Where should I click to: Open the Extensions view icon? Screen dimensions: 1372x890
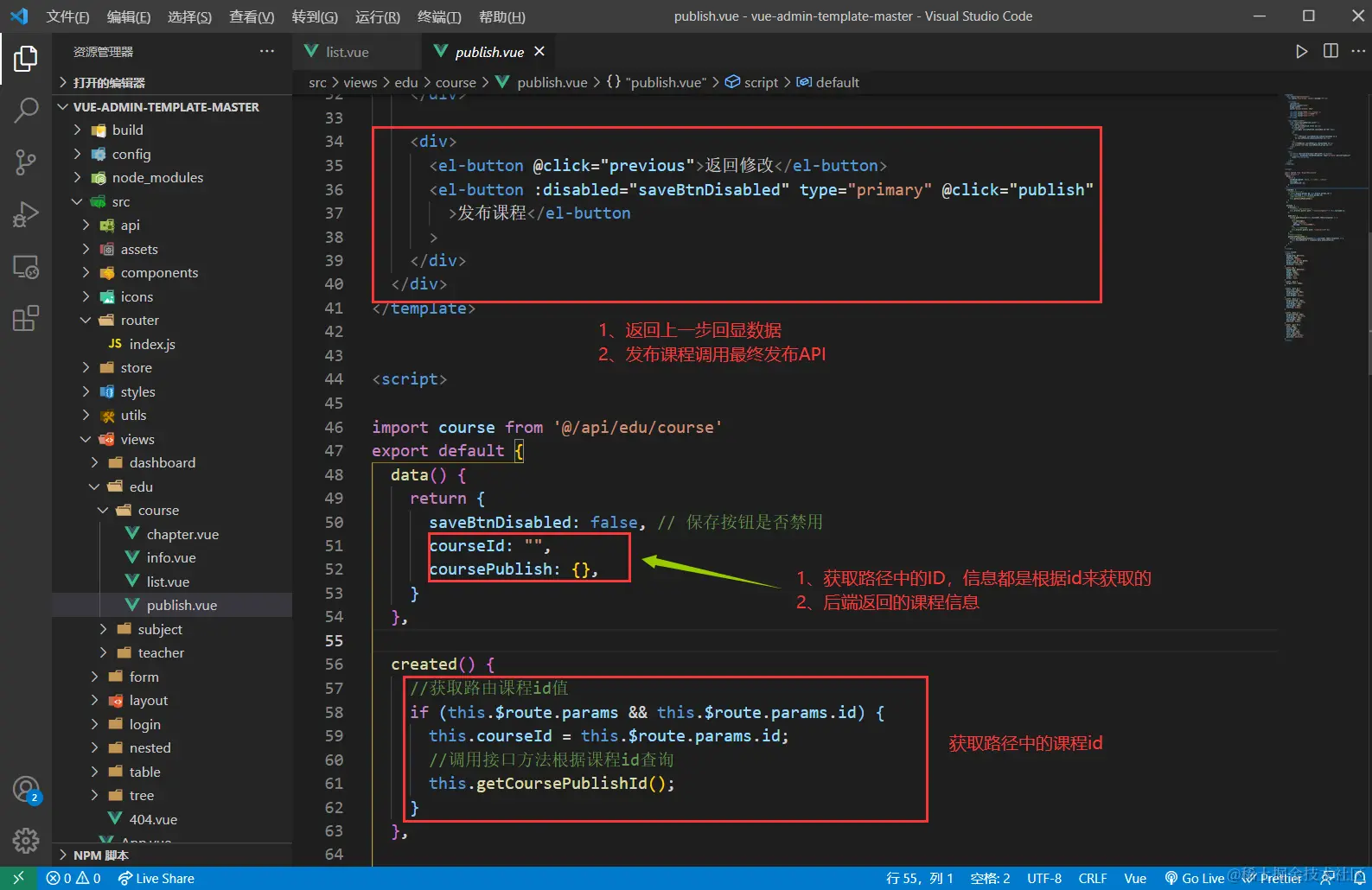tap(26, 318)
